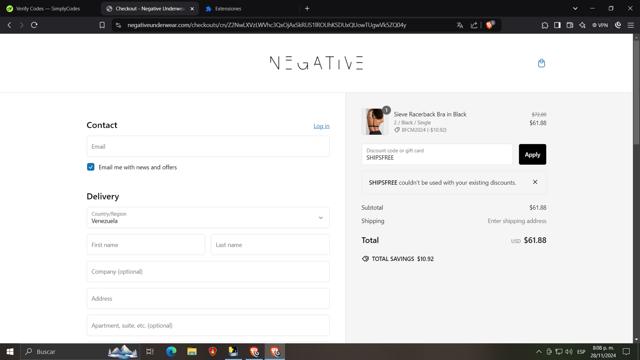The image size is (640, 360).
Task: Toggle the browser sidebar panel
Action: tap(557, 25)
